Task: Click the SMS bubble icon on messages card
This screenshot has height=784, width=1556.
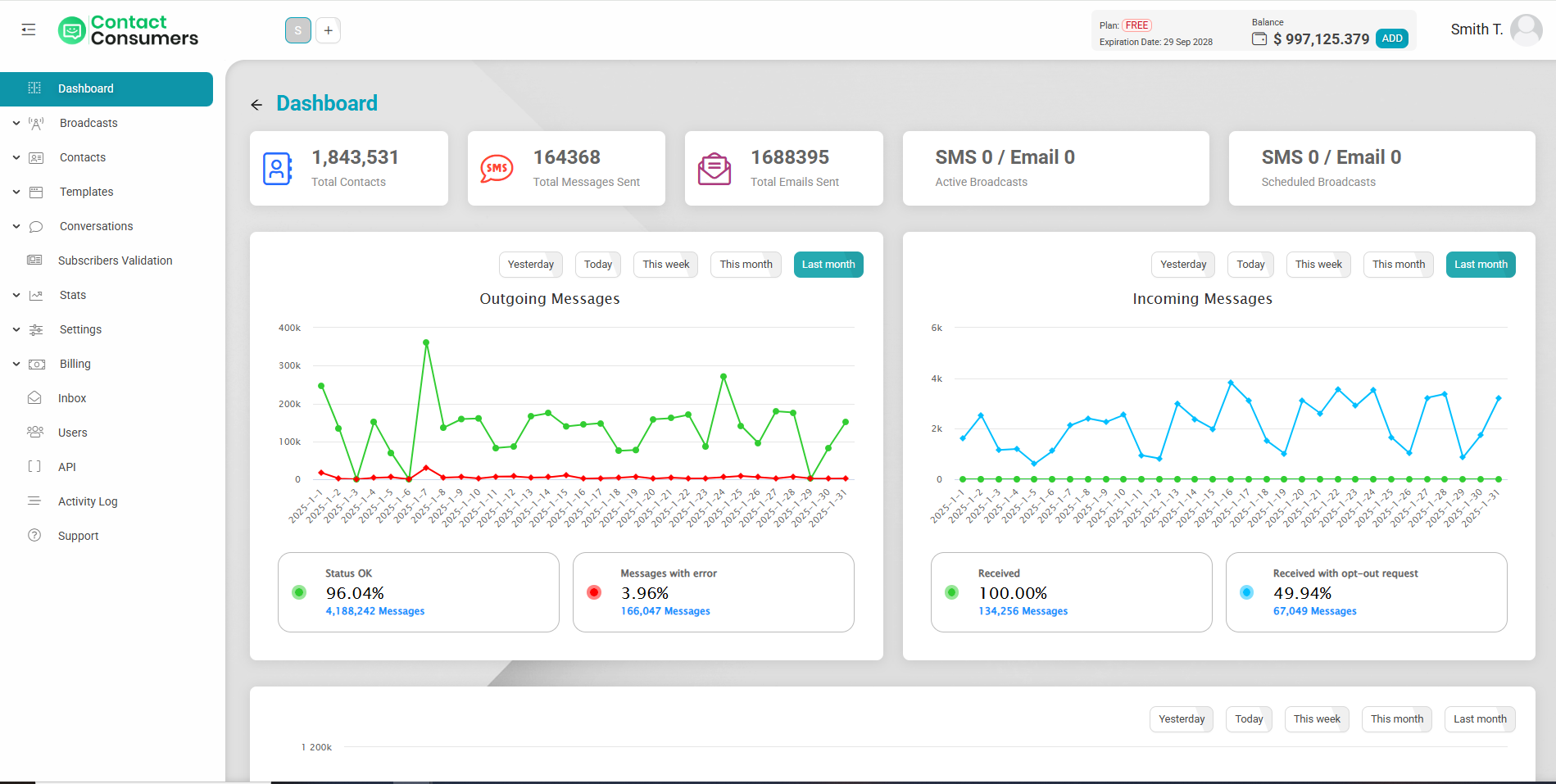Action: tap(497, 168)
